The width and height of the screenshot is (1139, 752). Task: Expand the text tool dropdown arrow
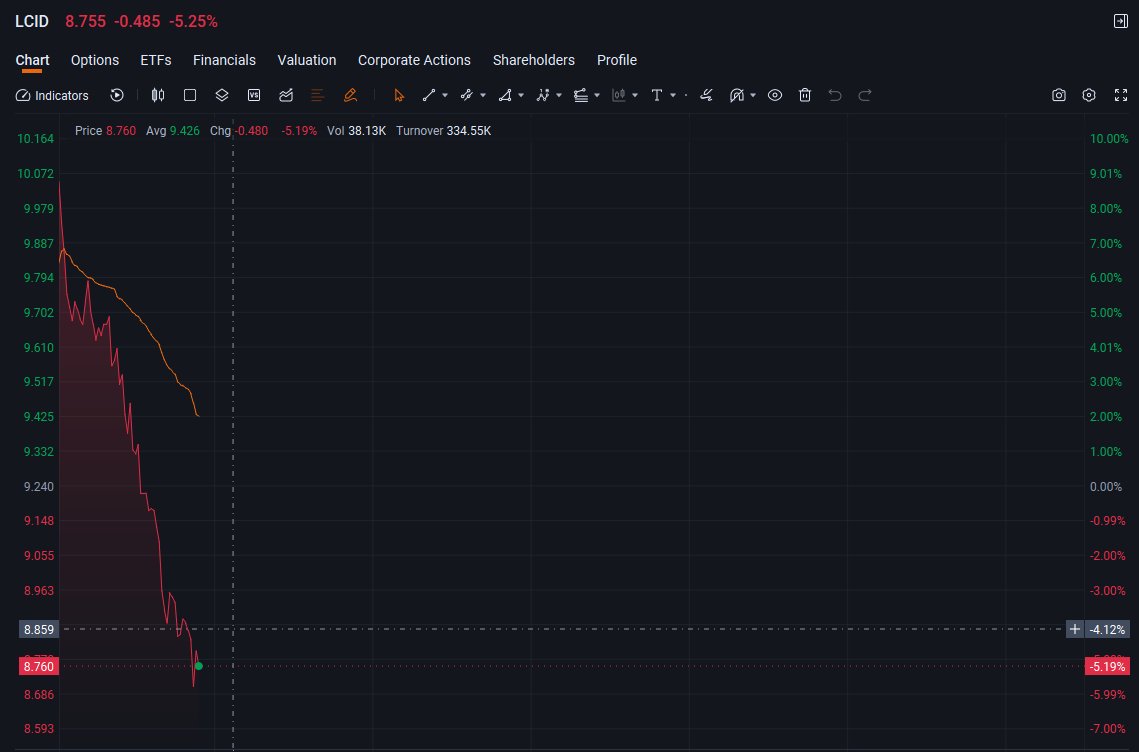(x=673, y=95)
